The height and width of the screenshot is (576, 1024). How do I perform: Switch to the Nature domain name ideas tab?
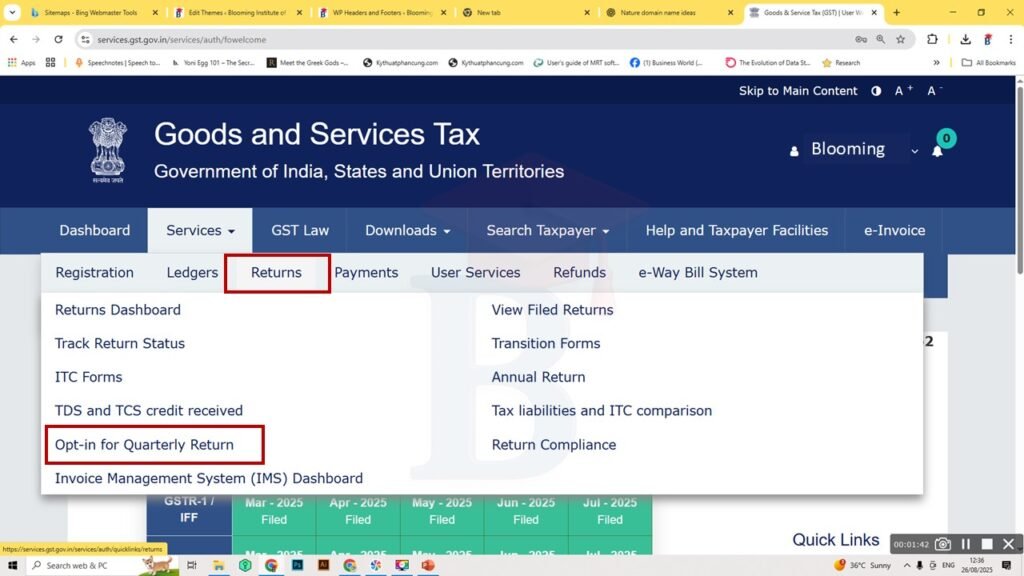(658, 12)
